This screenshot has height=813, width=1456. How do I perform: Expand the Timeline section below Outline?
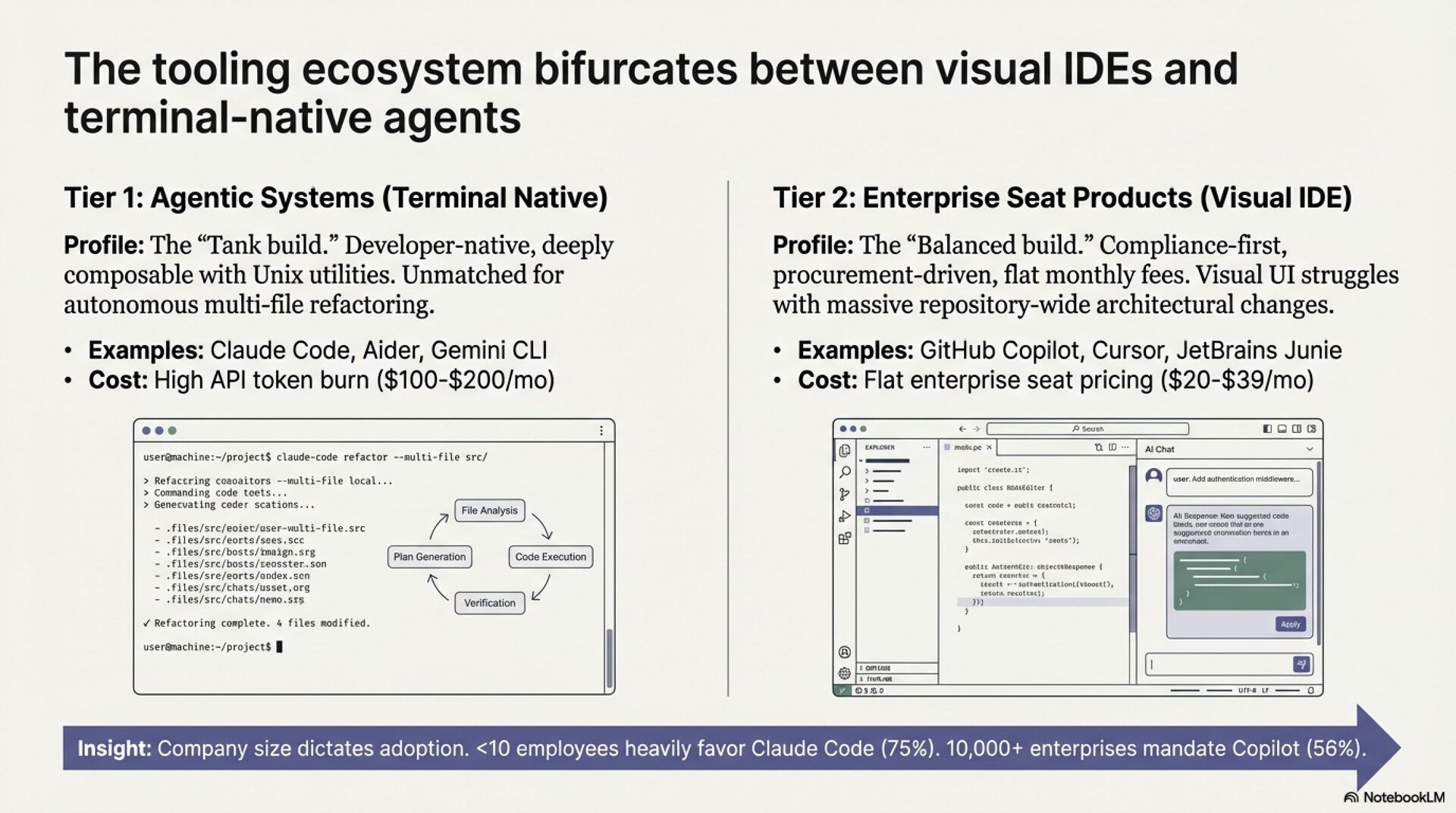pyautogui.click(x=897, y=679)
